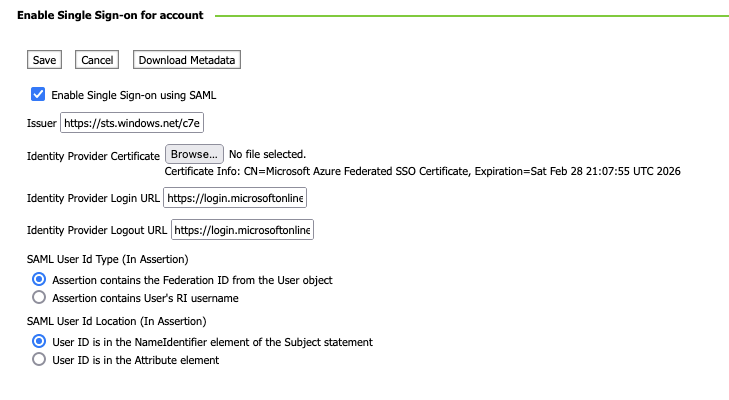This screenshot has width=729, height=400.
Task: Click the 'Identity Provider Certificate' label
Action: (x=93, y=156)
